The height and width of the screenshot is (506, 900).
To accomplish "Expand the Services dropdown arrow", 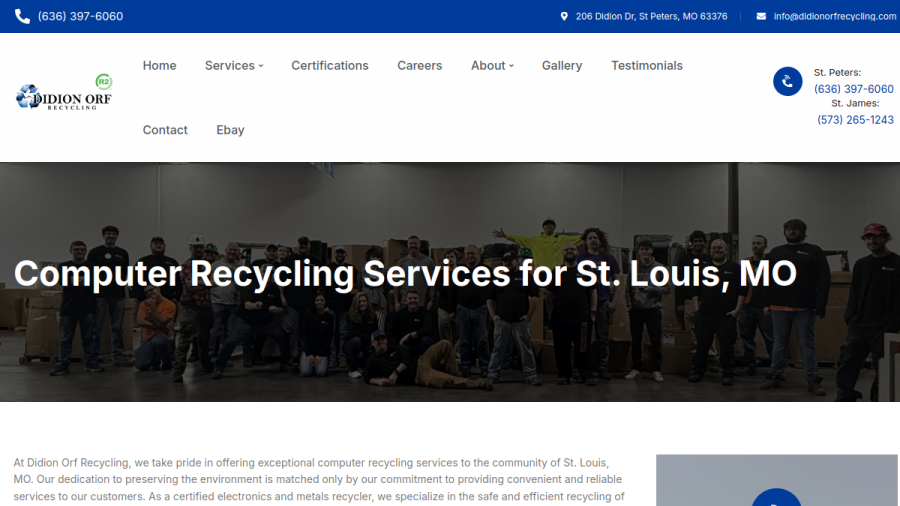I will (261, 66).
